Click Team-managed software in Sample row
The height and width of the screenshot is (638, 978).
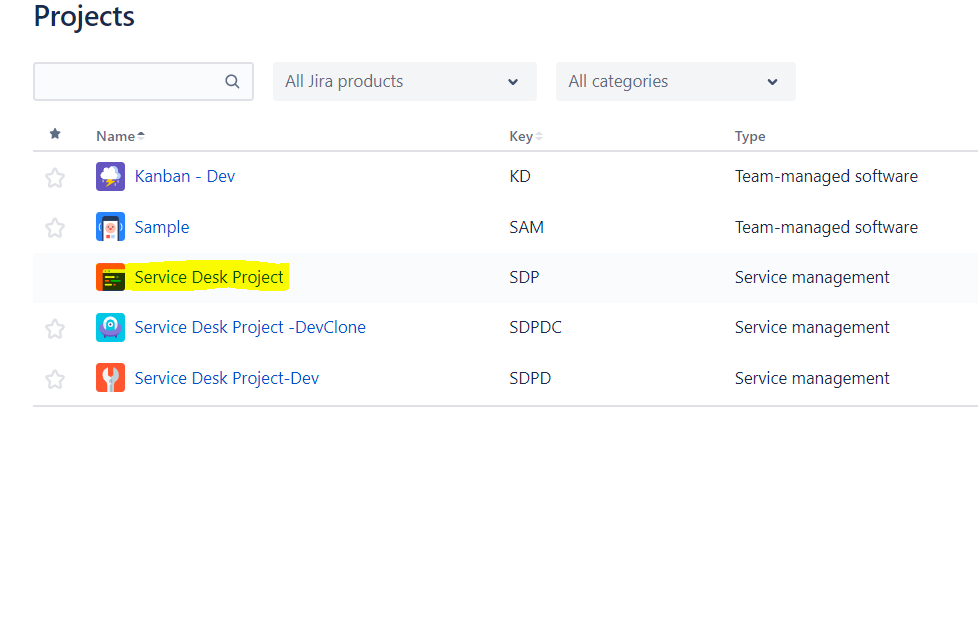(x=826, y=227)
